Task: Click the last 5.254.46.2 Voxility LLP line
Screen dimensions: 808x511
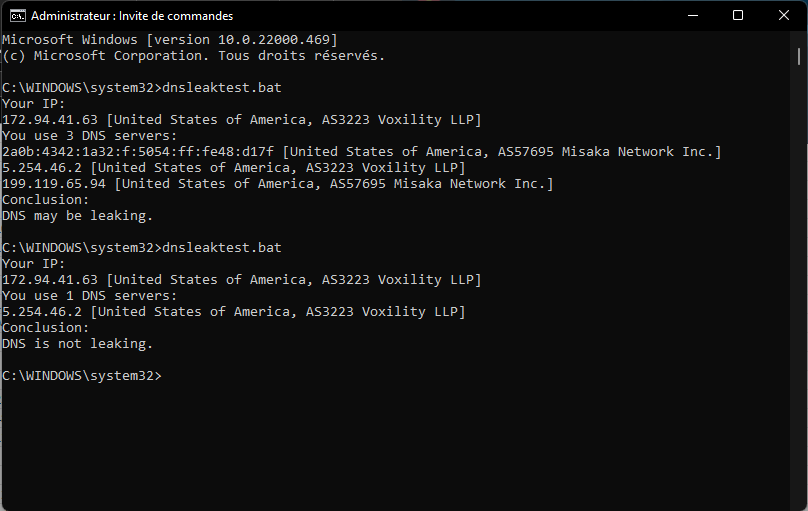Action: [x=234, y=312]
